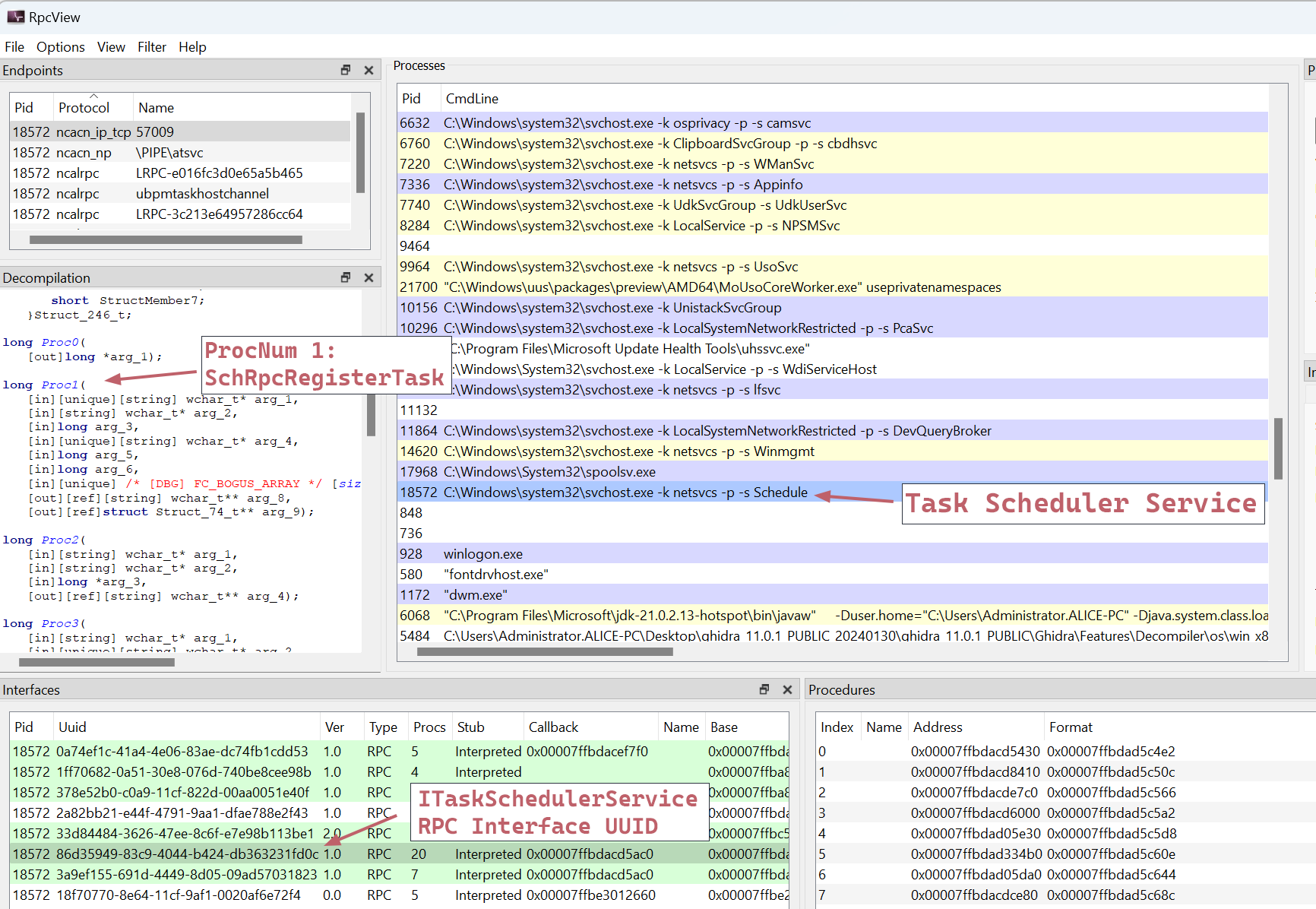Undock the Interfaces panel
1316x909 pixels.
[764, 689]
